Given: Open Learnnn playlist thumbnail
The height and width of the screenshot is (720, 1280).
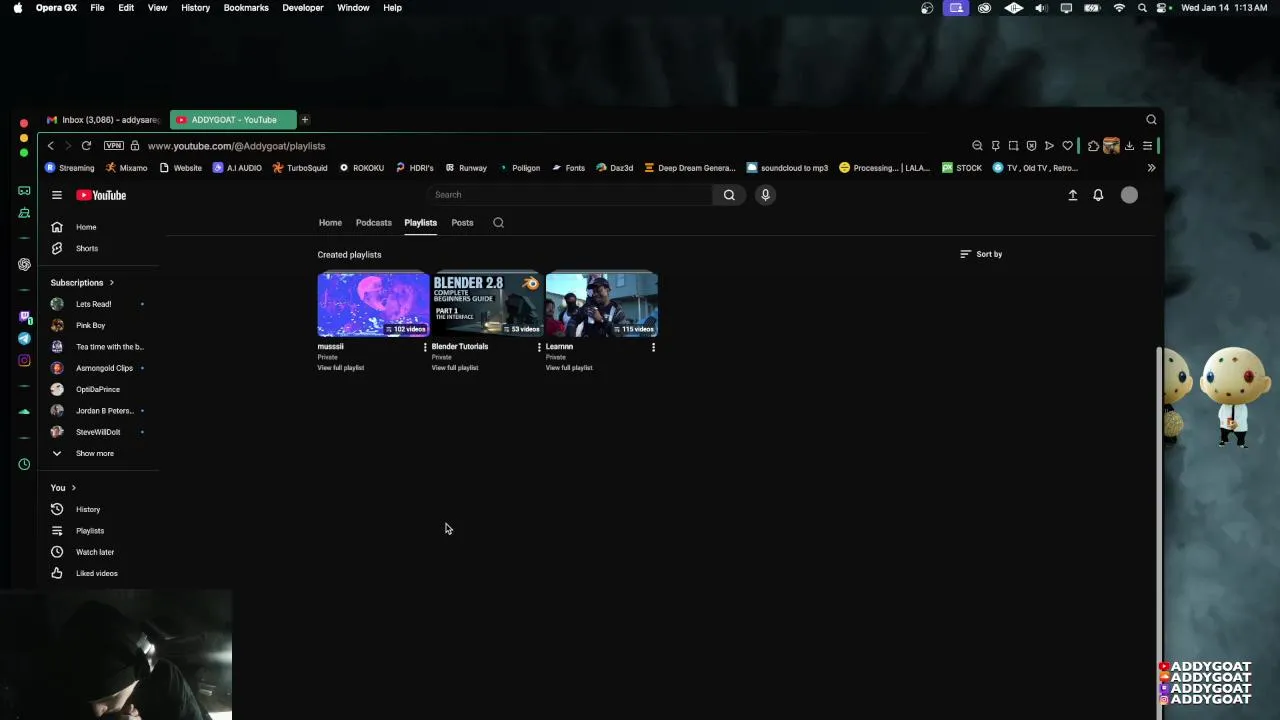Looking at the screenshot, I should (x=601, y=304).
